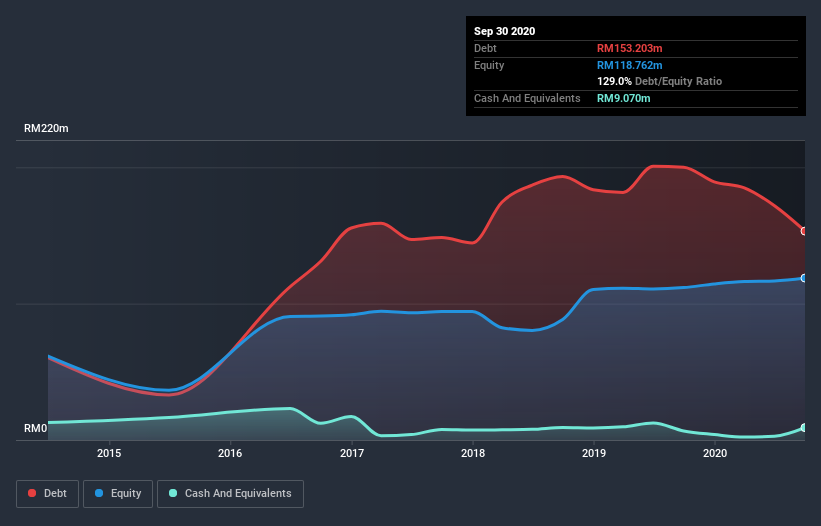Click the RM118.762m equity value

point(629,65)
